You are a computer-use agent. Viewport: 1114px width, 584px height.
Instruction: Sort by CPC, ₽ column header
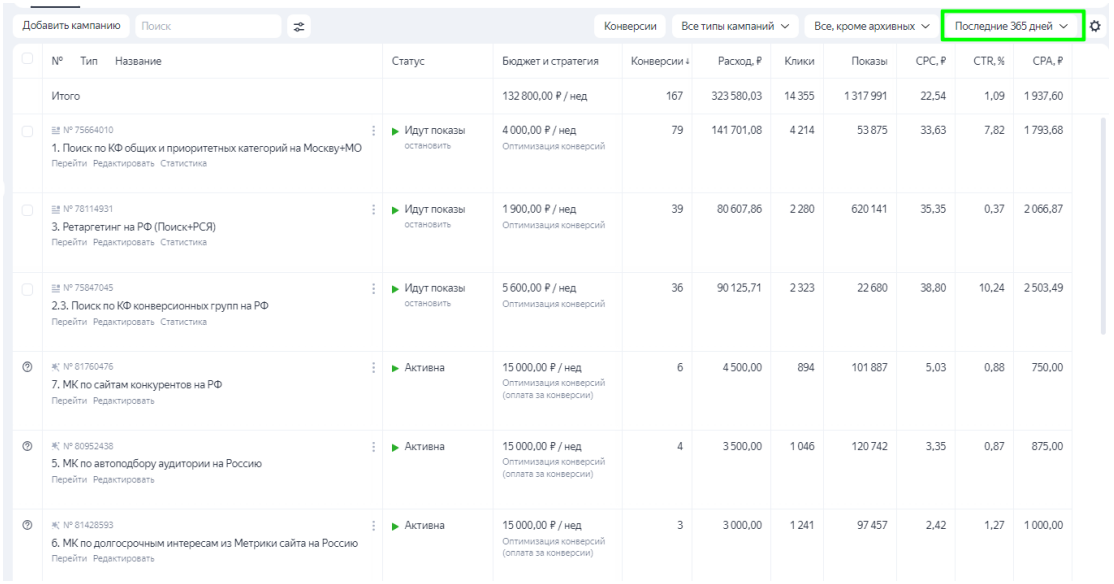coord(931,61)
